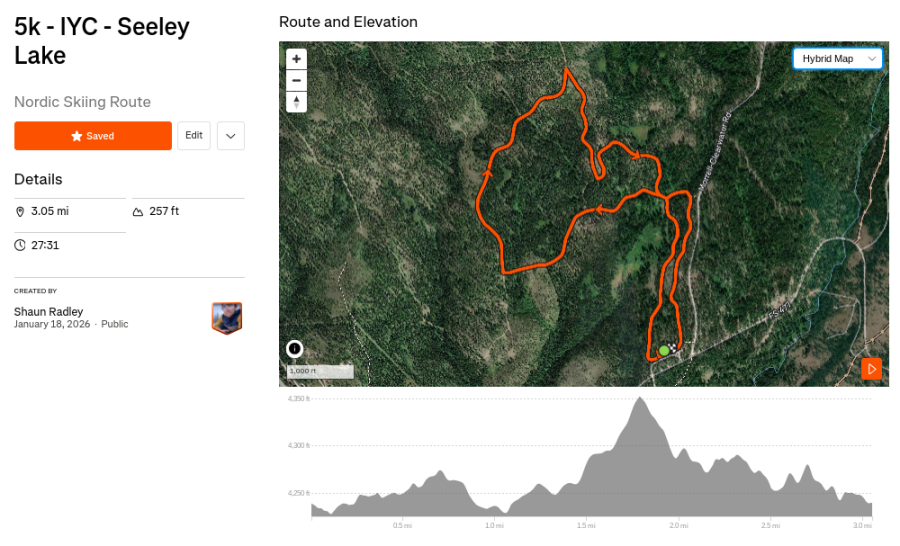This screenshot has width=900, height=546.
Task: Click the elevation chart at 1.0 mi
Action: coord(493,500)
